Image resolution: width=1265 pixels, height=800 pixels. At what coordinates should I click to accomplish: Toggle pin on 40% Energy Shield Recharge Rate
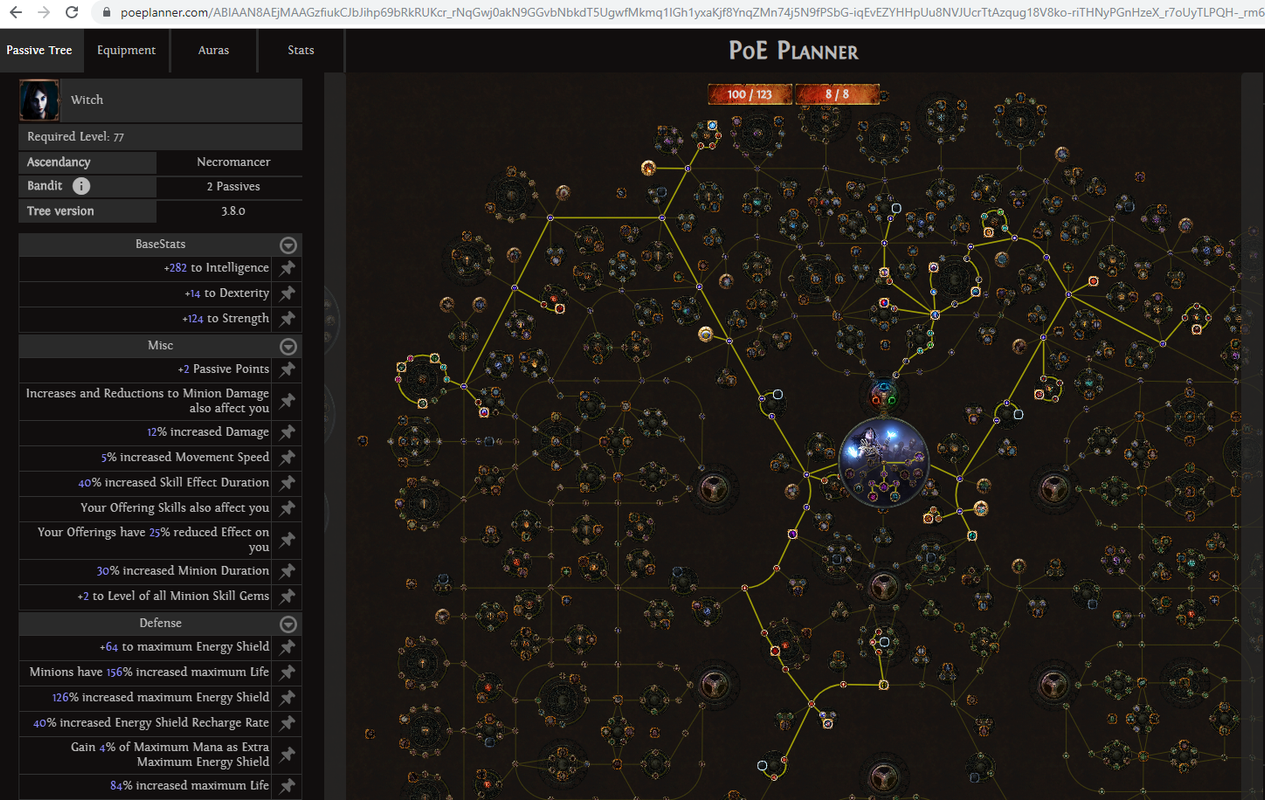(287, 723)
